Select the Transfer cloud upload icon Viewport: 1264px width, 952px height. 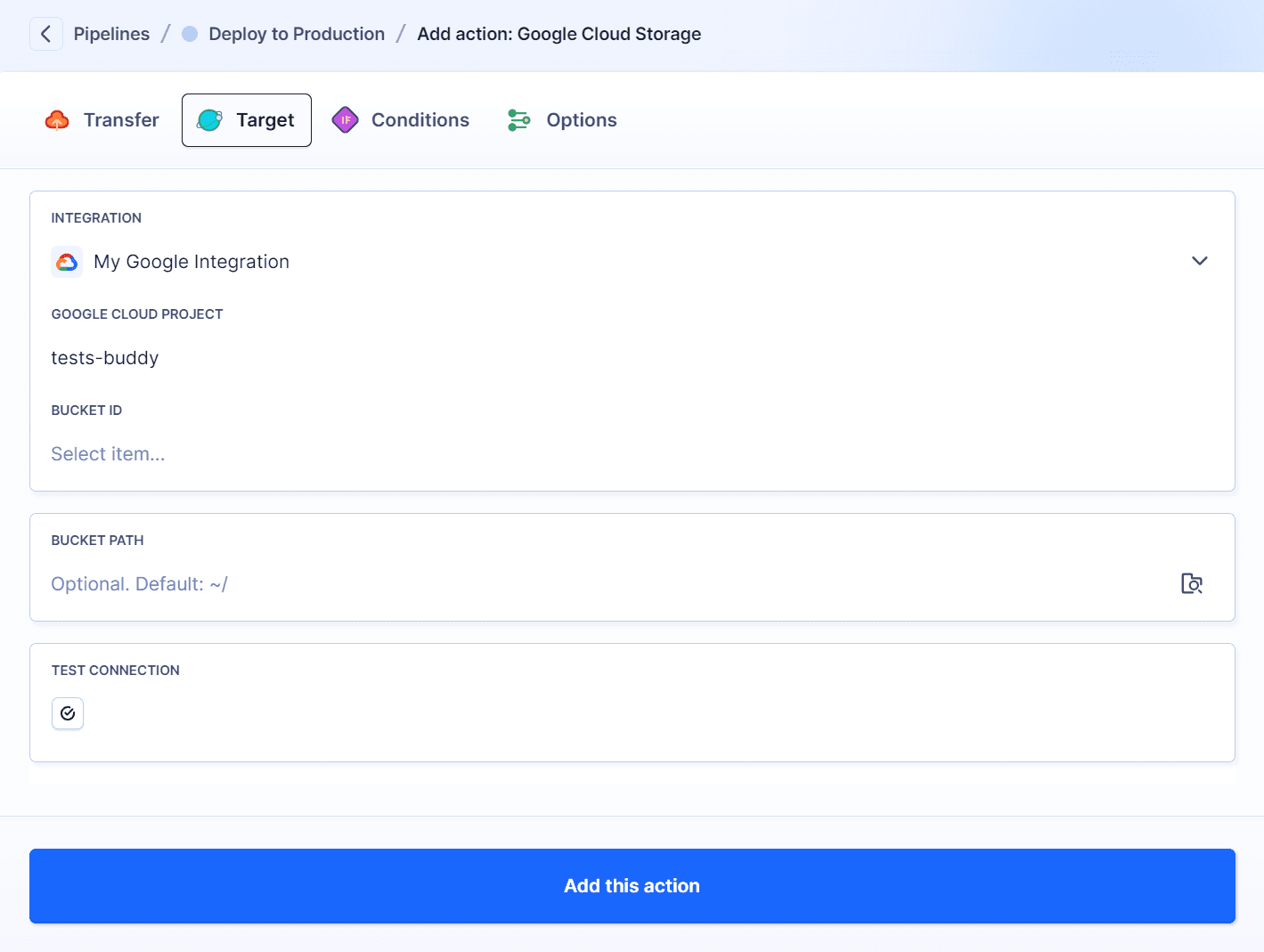[x=57, y=119]
